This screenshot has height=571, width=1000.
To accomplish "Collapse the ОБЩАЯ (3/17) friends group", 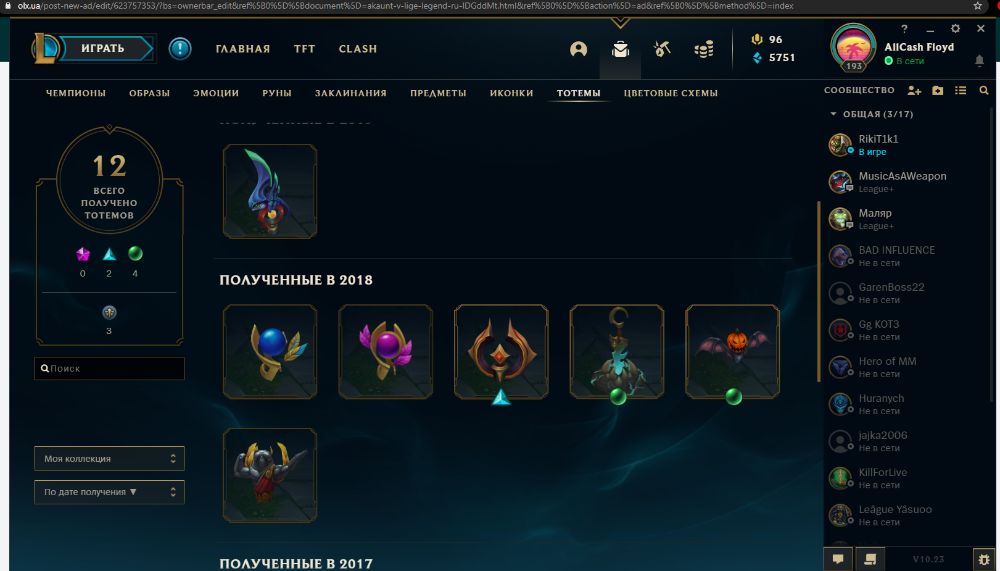I will [871, 114].
